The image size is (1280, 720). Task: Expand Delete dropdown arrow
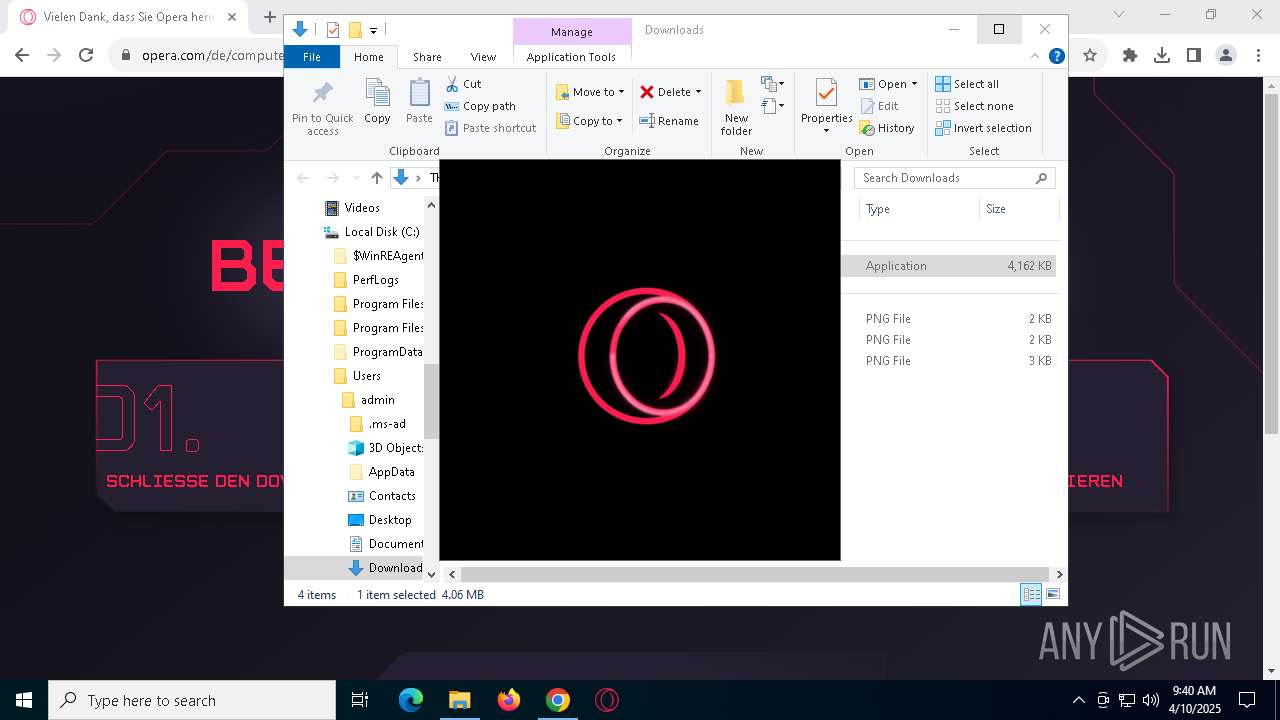coord(698,92)
